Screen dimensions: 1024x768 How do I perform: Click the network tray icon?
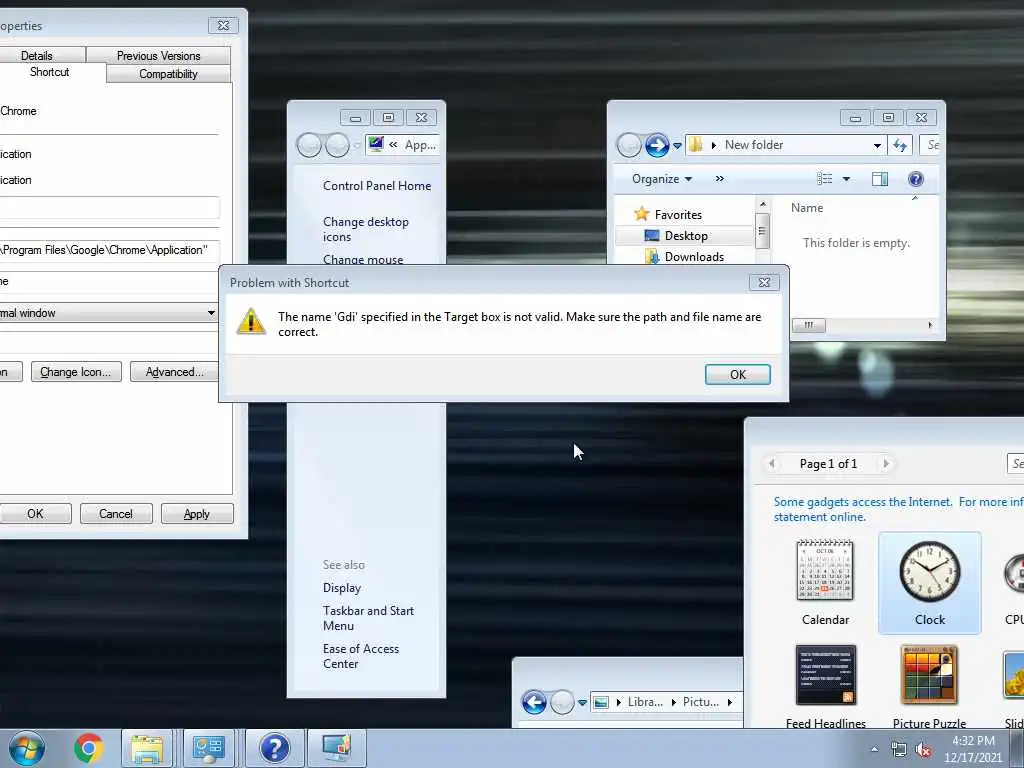899,750
